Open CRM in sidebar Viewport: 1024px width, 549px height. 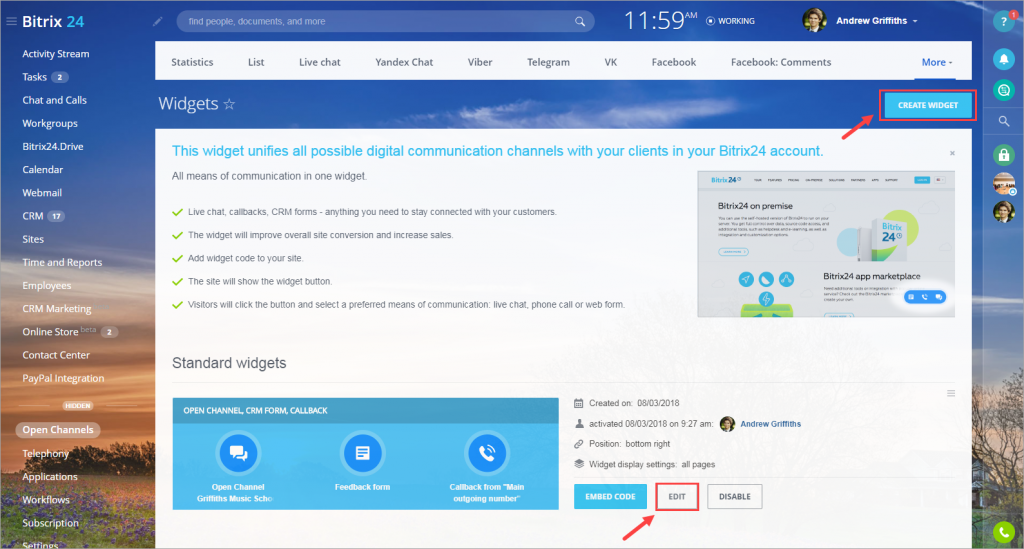pyautogui.click(x=33, y=216)
